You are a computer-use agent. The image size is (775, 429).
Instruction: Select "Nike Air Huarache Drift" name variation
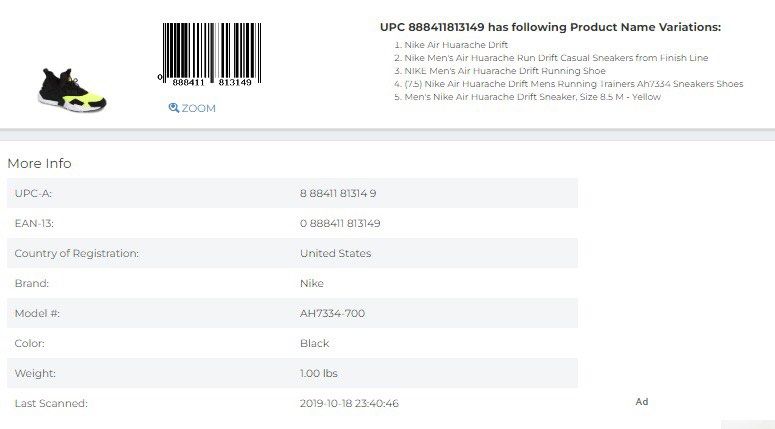point(456,45)
